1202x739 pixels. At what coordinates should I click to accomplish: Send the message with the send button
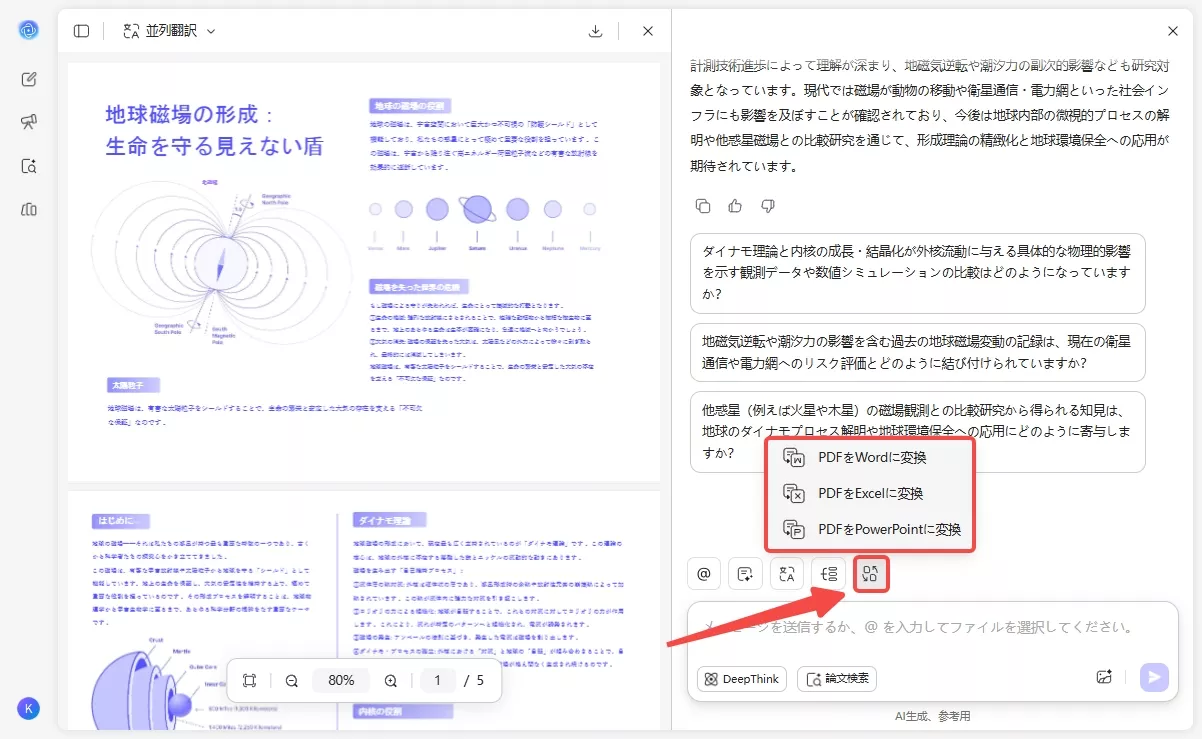click(x=1154, y=677)
